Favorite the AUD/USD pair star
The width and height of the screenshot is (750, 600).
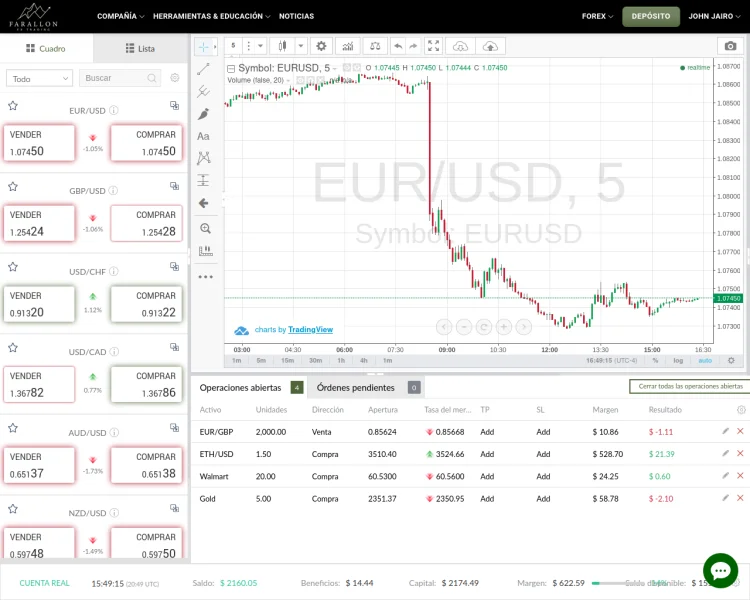coord(13,428)
